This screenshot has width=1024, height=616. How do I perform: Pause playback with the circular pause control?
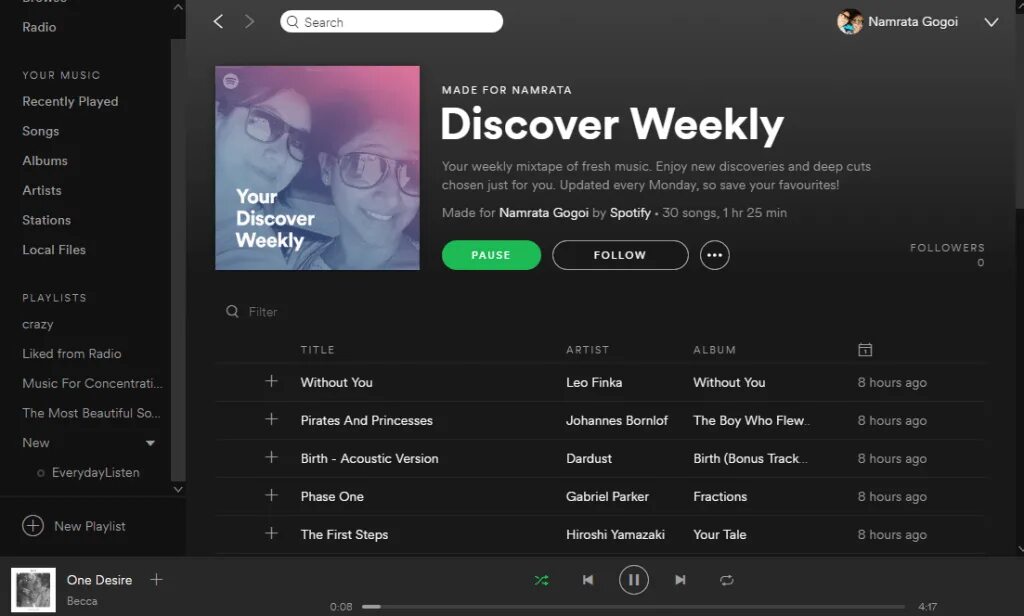point(633,580)
